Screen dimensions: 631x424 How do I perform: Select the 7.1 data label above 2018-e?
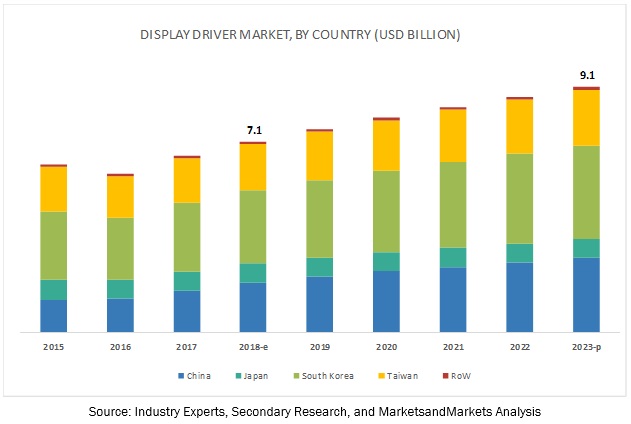(x=253, y=130)
